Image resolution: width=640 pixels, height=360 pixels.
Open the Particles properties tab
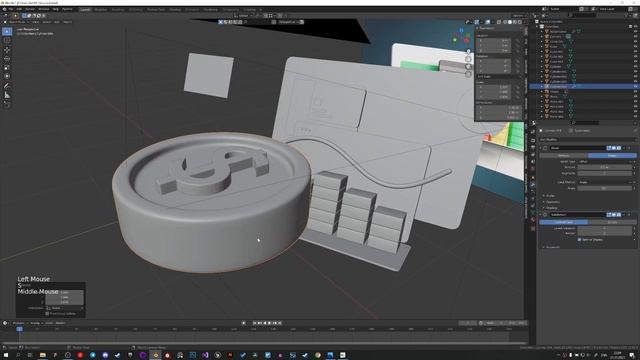pyautogui.click(x=533, y=192)
